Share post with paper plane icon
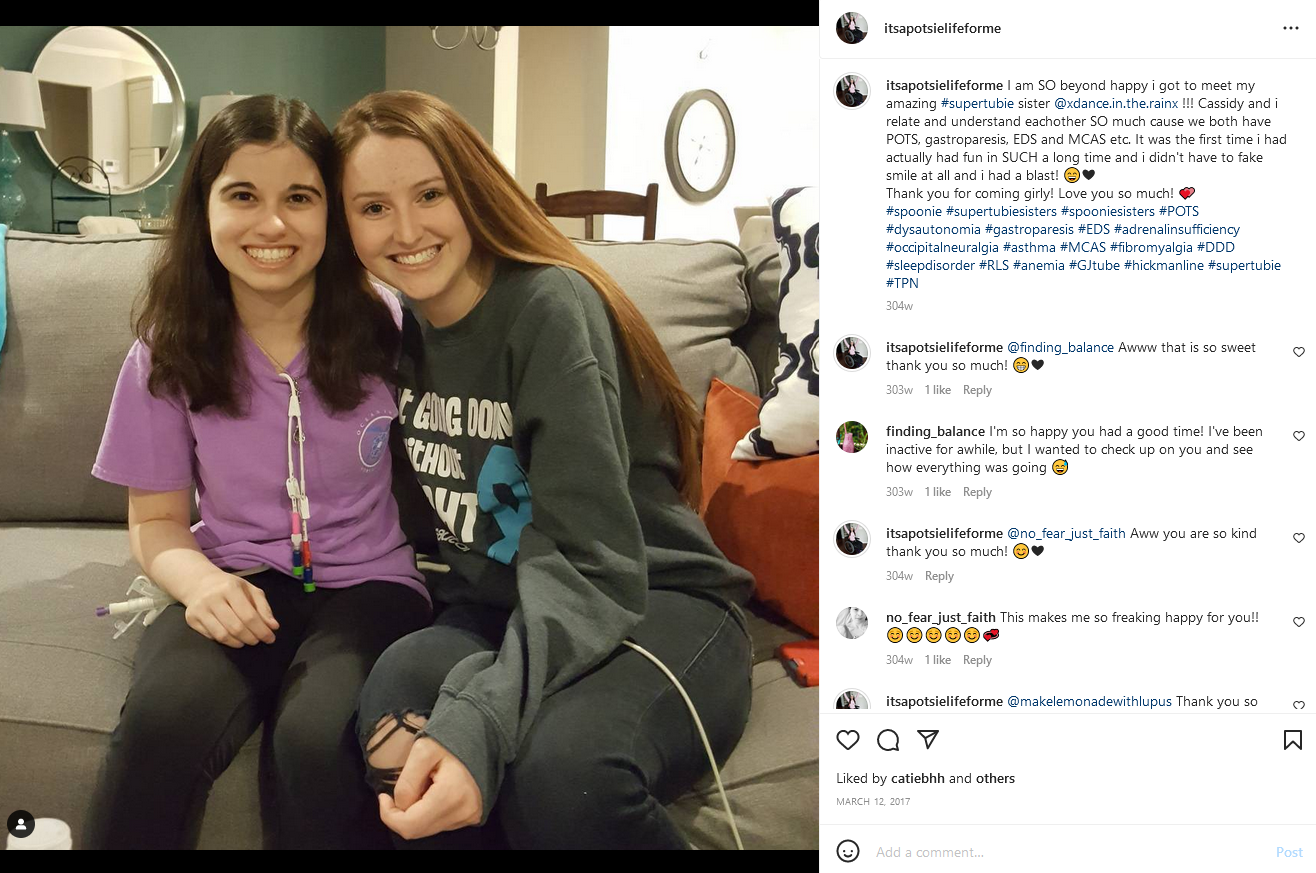Viewport: 1316px width, 873px height. 928,740
